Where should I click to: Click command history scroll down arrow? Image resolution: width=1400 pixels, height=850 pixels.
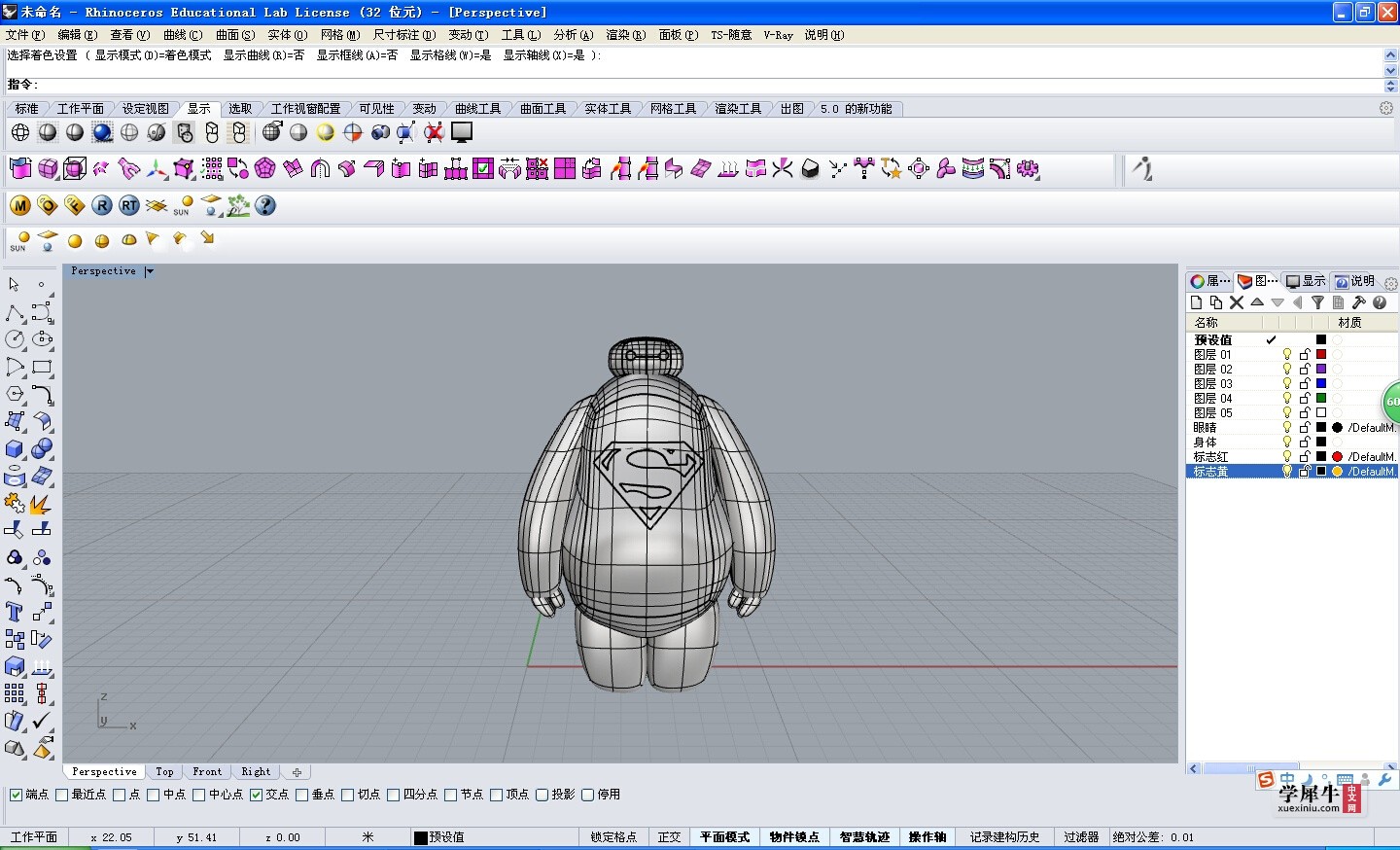coord(1390,70)
